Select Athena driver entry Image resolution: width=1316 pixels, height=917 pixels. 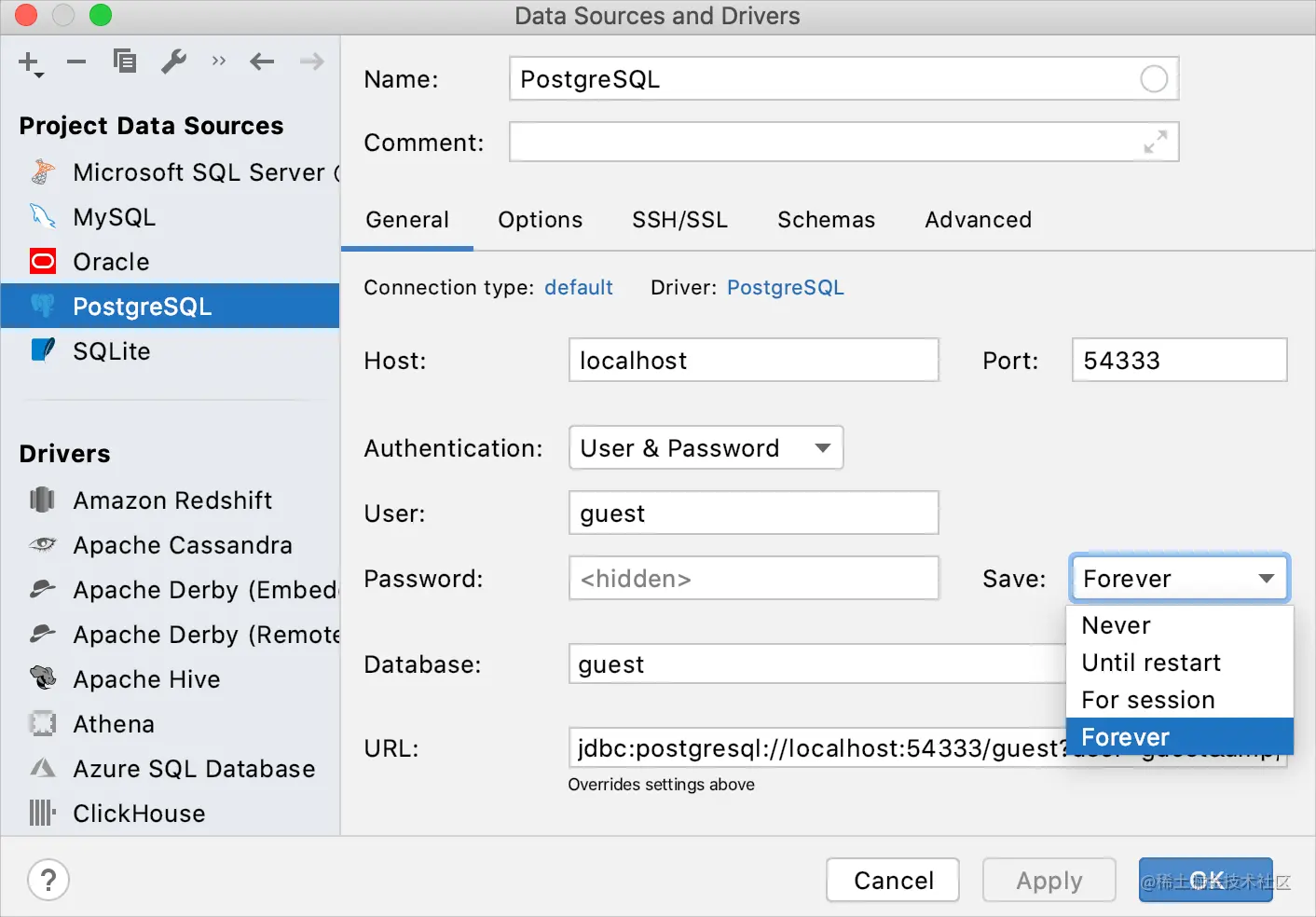[x=170, y=724]
